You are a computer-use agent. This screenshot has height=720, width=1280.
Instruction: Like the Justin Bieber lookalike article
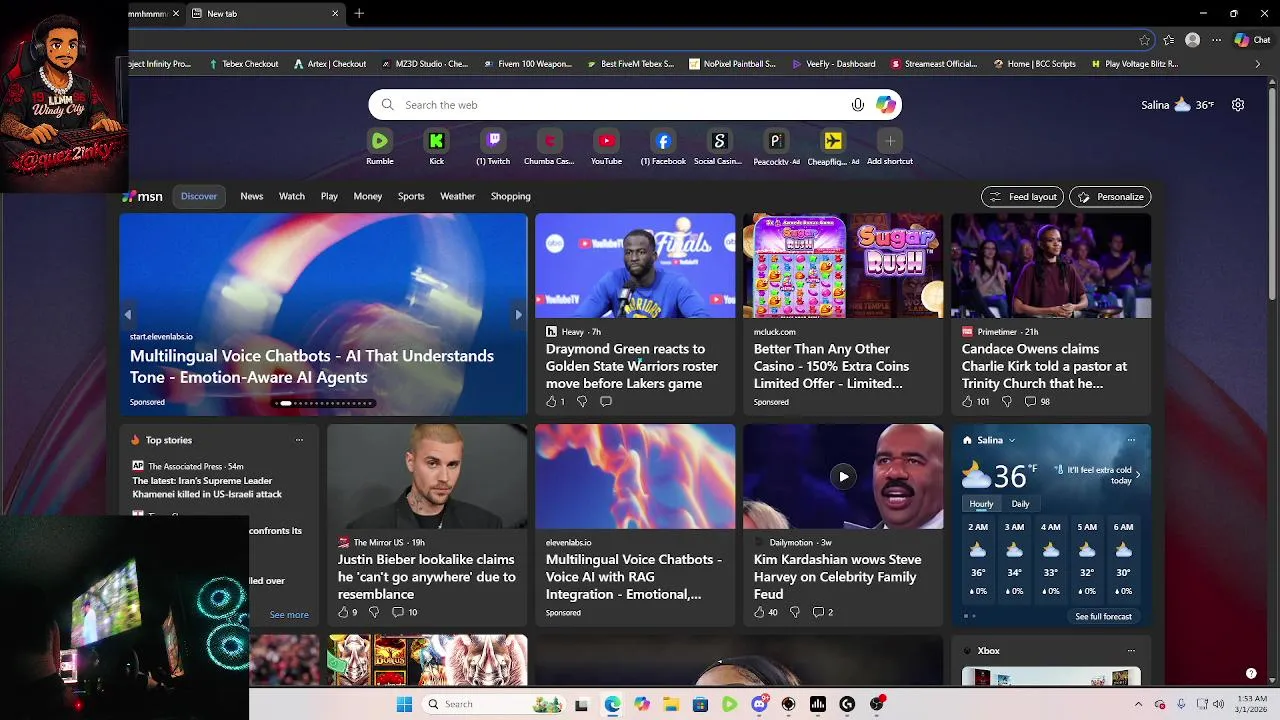[343, 612]
